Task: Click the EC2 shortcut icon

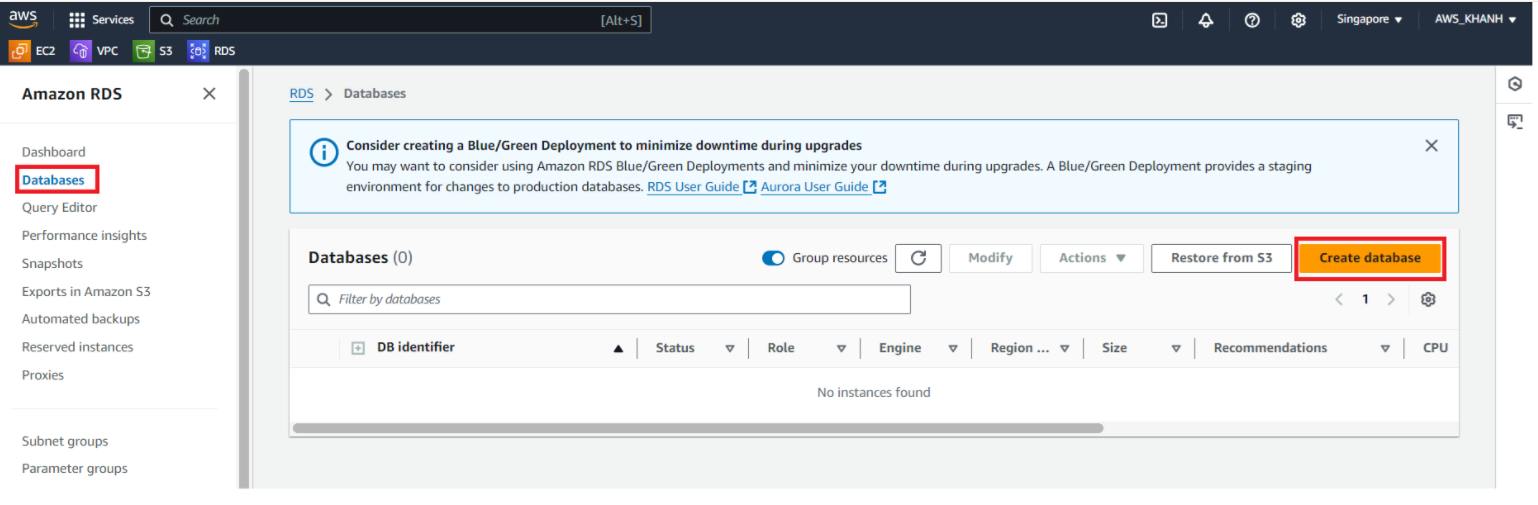Action: pos(19,50)
